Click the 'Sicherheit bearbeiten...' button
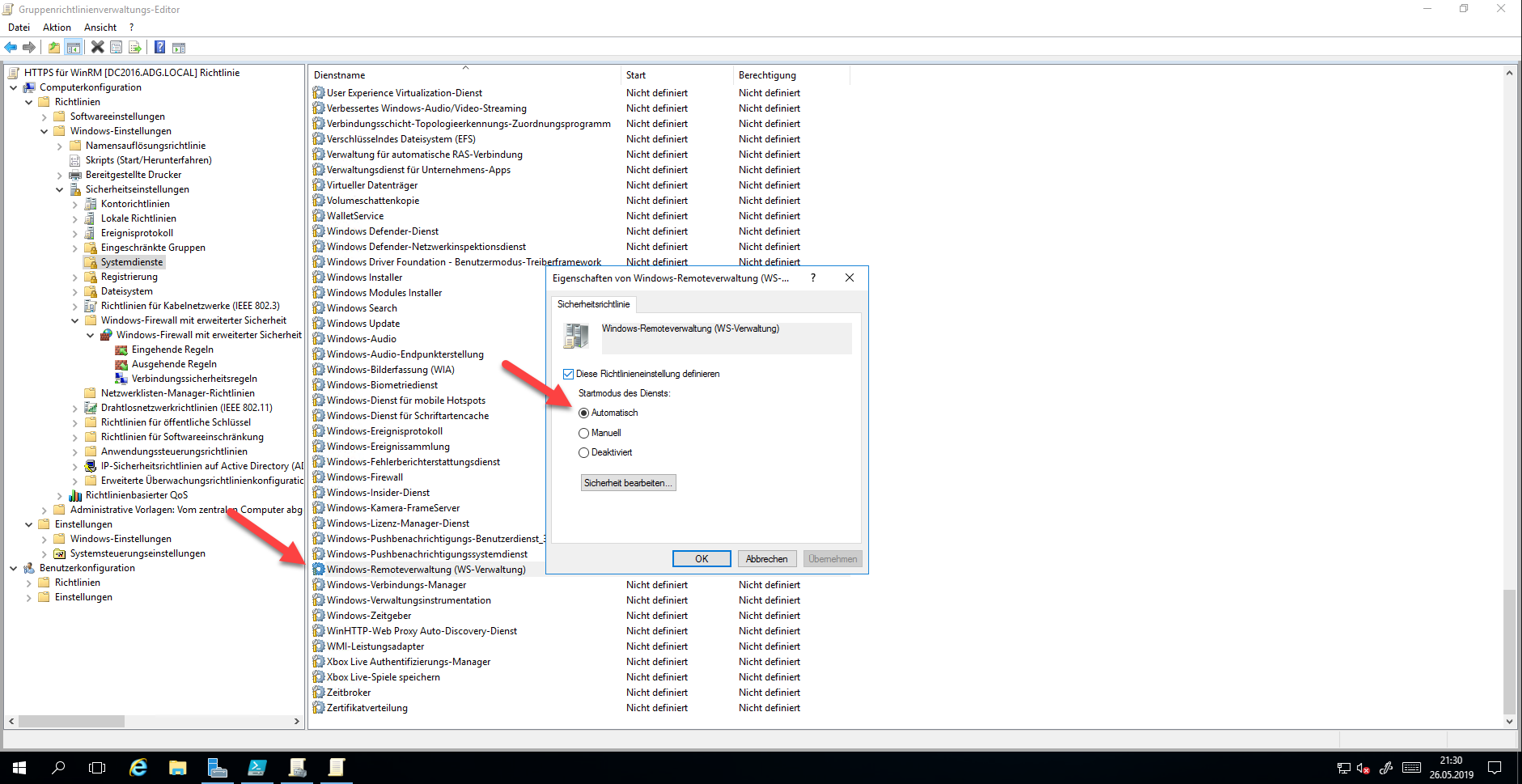This screenshot has width=1522, height=784. tap(628, 483)
